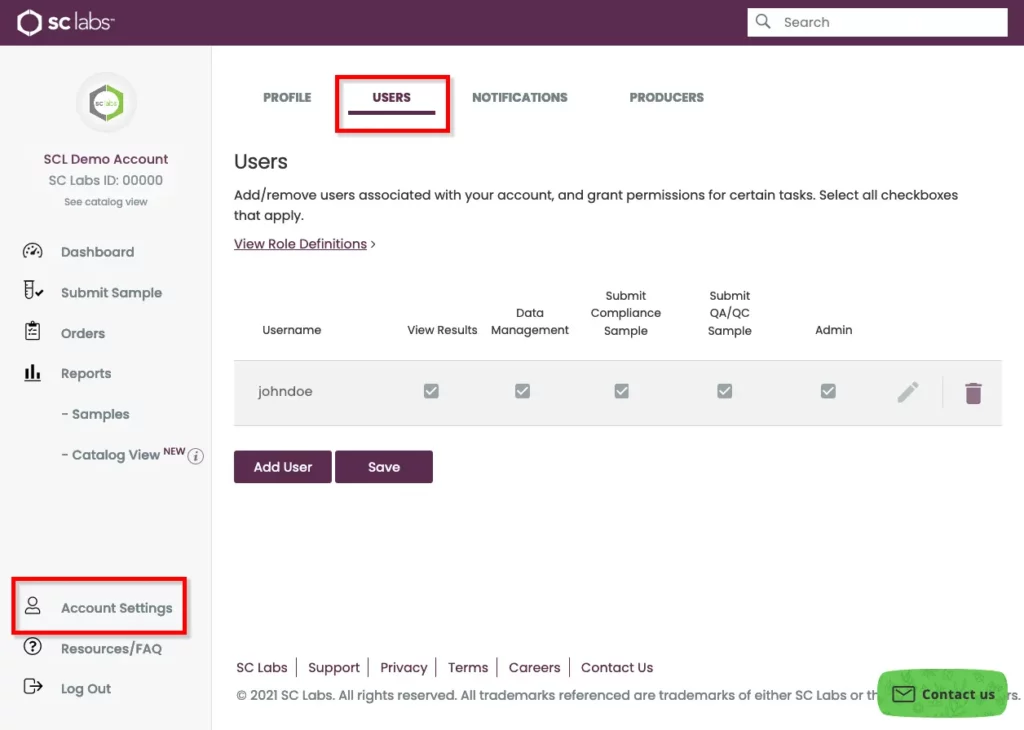Click the pencil edit icon for johndoe
The height and width of the screenshot is (730, 1024).
pos(907,393)
